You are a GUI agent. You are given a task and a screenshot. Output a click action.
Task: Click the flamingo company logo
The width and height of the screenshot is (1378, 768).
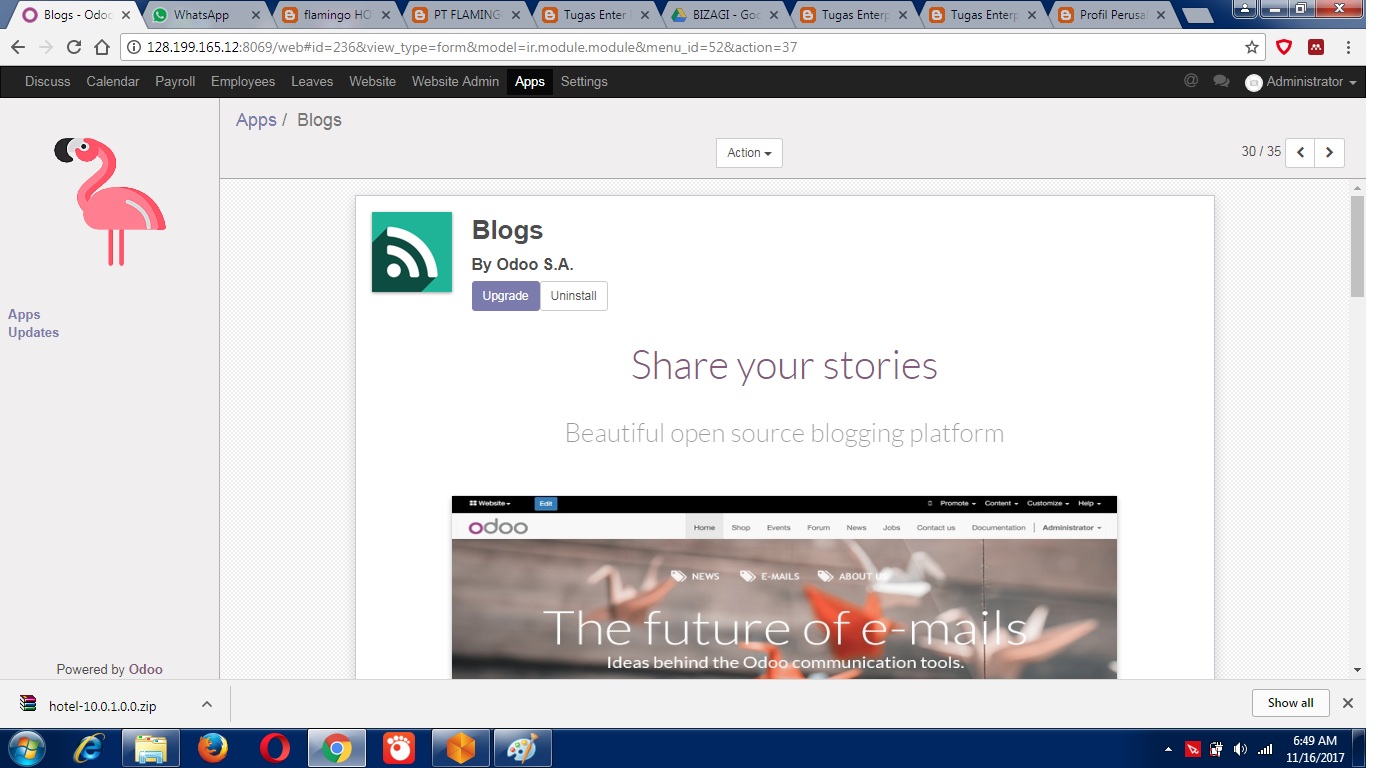[x=110, y=200]
